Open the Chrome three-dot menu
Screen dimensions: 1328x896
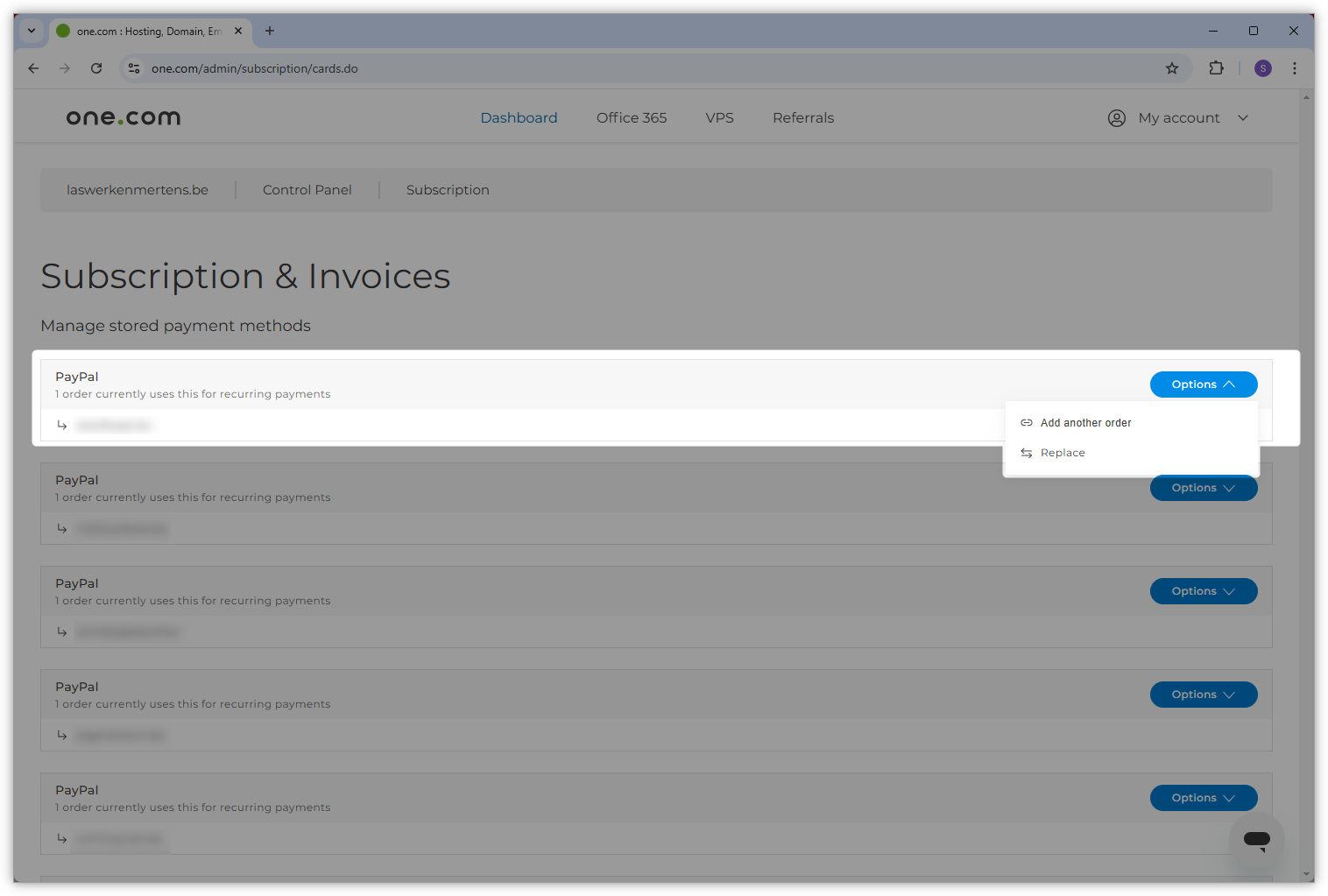tap(1295, 67)
